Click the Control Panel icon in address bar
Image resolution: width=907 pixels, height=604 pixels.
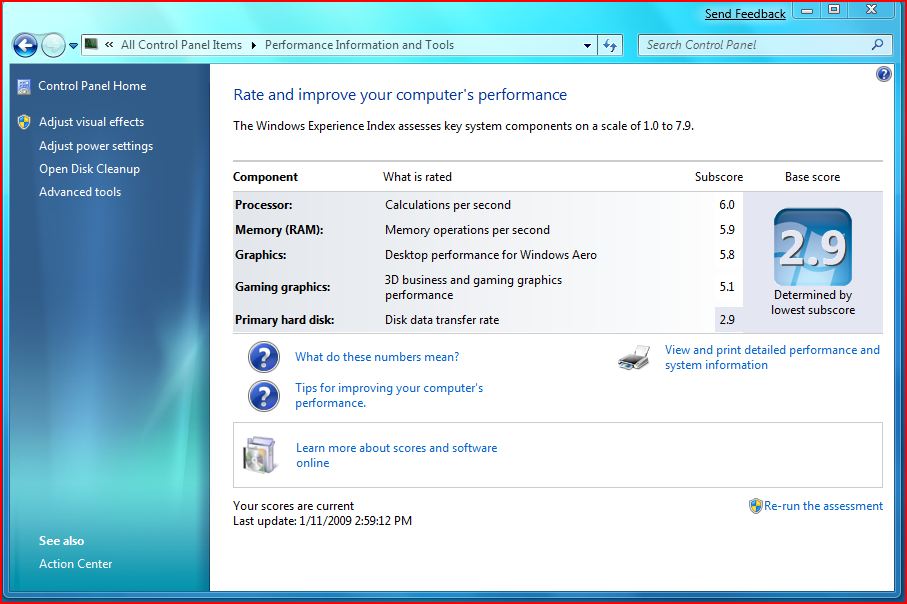click(x=91, y=44)
